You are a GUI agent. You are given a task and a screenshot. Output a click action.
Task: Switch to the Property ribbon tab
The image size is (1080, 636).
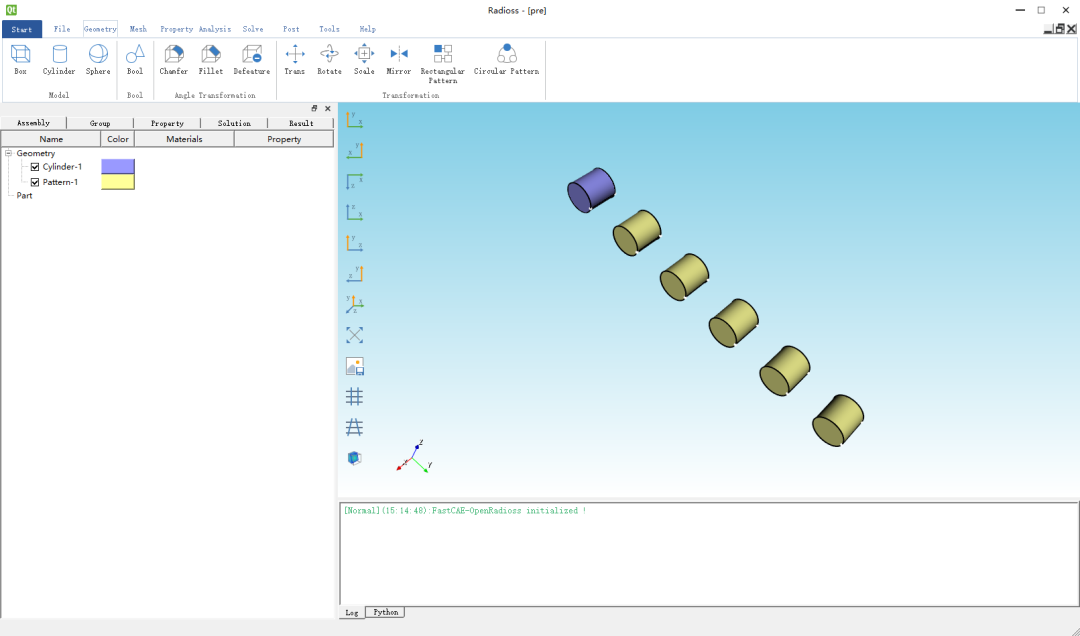[176, 29]
